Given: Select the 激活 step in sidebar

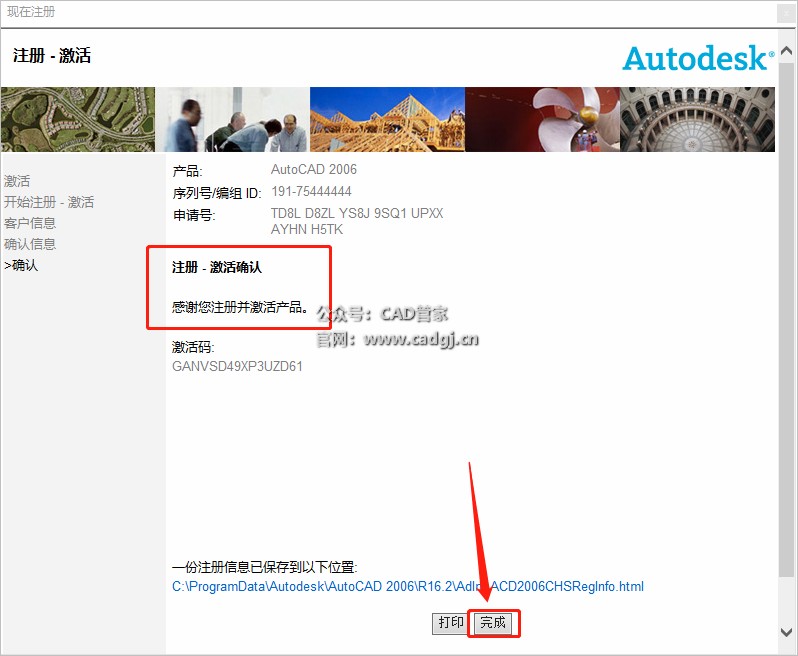Looking at the screenshot, I should point(17,181).
